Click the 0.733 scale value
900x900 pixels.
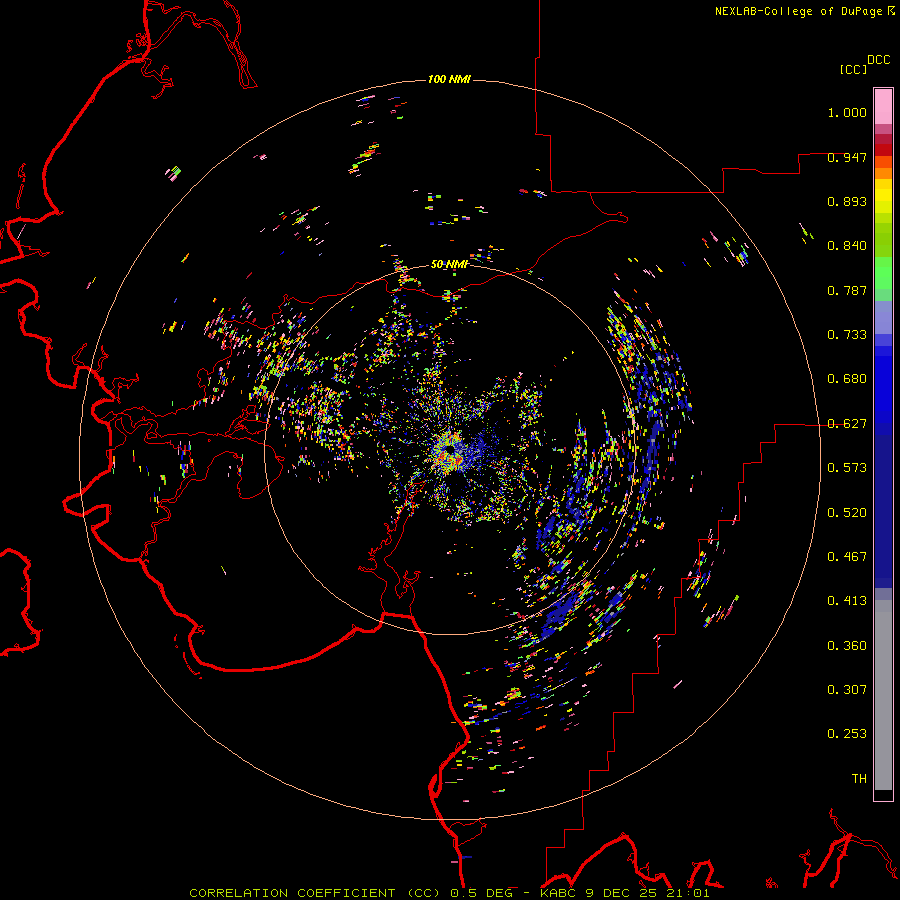pyautogui.click(x=847, y=335)
